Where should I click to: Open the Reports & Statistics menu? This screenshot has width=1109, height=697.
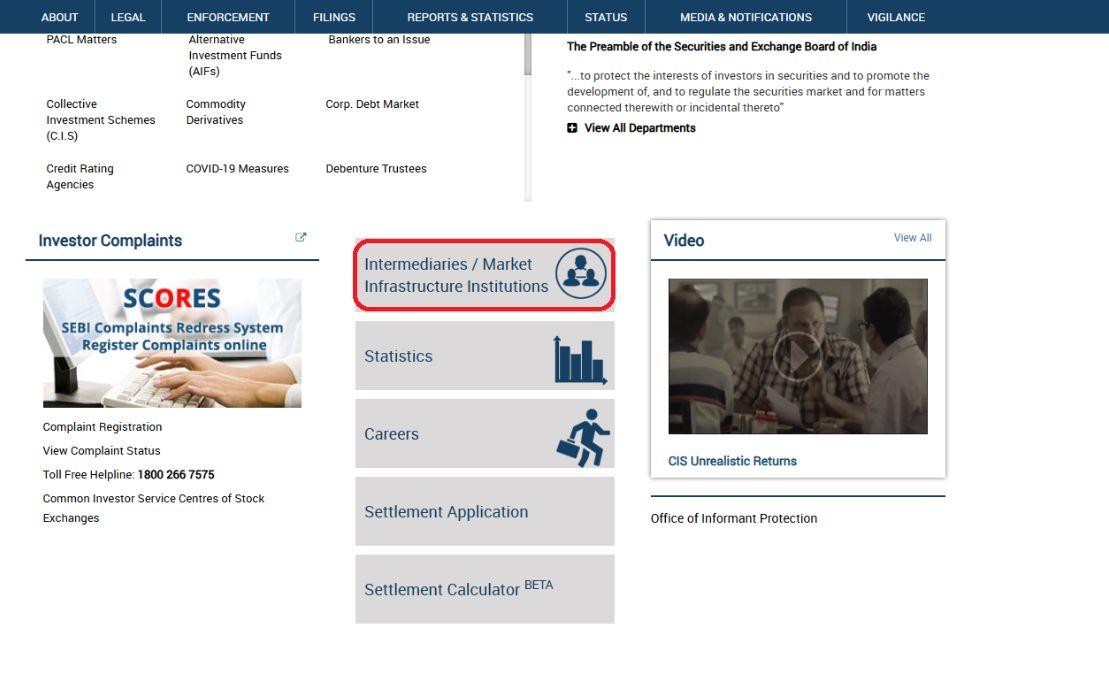[470, 17]
